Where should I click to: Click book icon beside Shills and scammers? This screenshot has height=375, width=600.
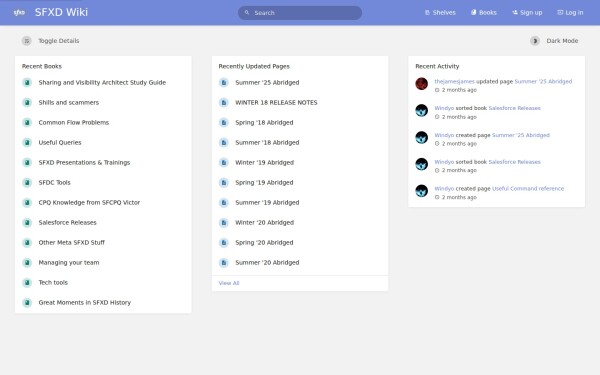[x=27, y=103]
